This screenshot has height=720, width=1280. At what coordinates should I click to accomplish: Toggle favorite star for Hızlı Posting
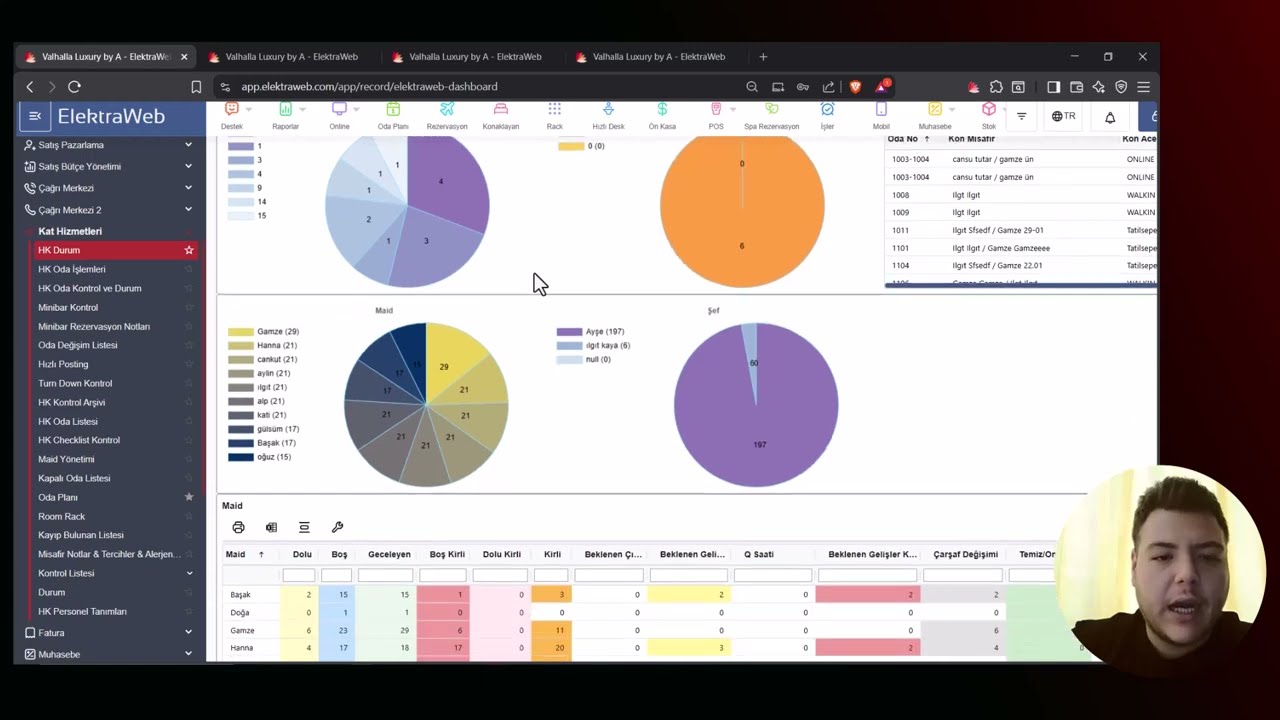click(189, 364)
